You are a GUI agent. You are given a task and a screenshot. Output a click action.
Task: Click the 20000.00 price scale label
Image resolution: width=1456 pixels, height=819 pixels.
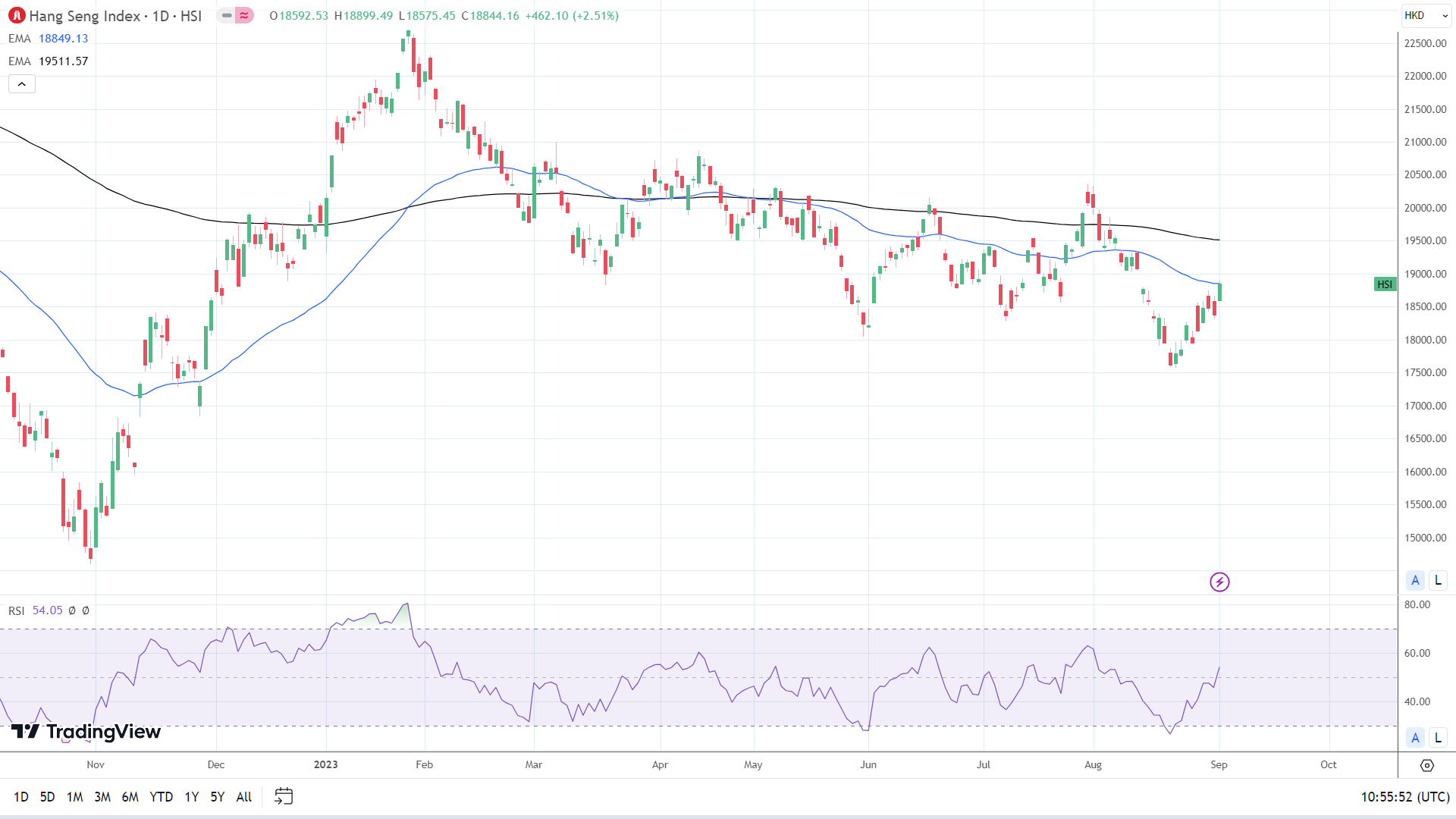coord(1426,209)
